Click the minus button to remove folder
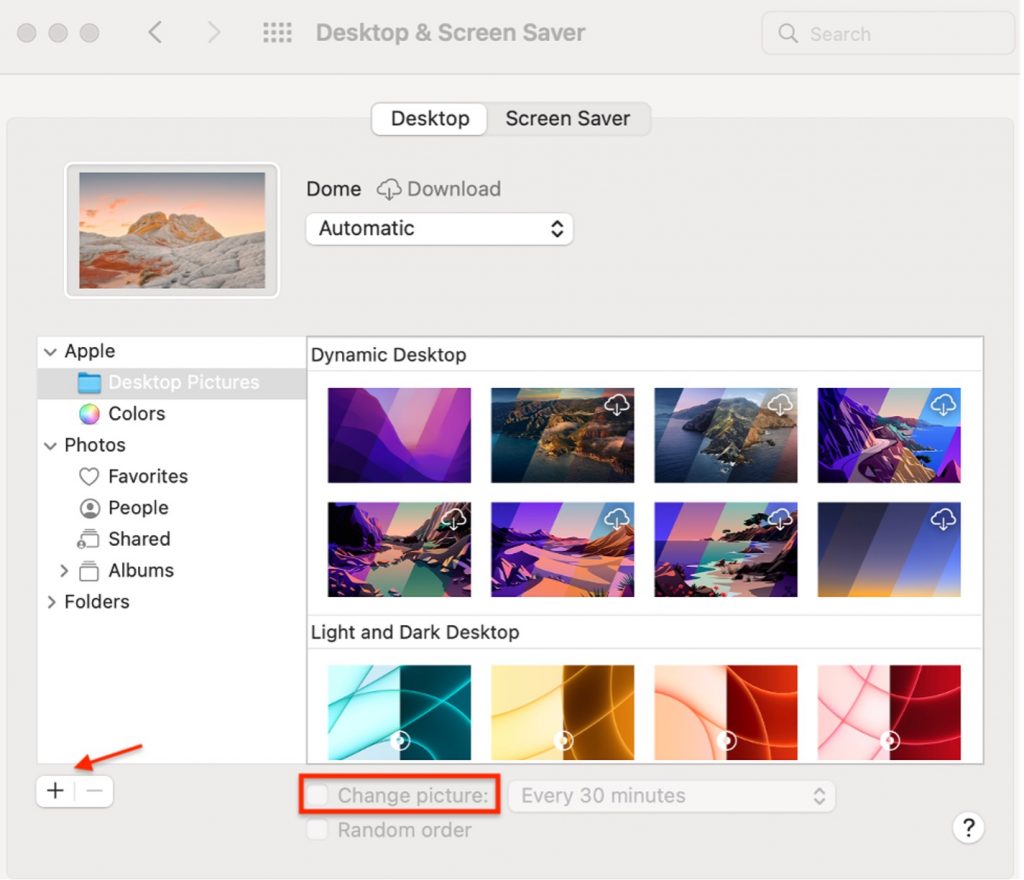 click(x=95, y=791)
